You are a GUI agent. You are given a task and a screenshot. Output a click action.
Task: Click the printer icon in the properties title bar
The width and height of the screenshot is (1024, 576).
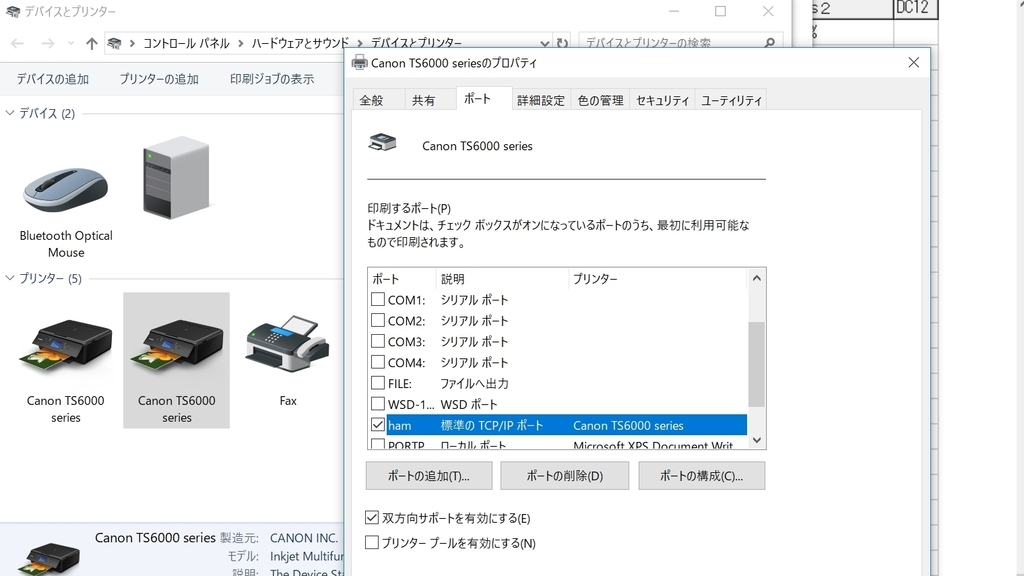(359, 63)
